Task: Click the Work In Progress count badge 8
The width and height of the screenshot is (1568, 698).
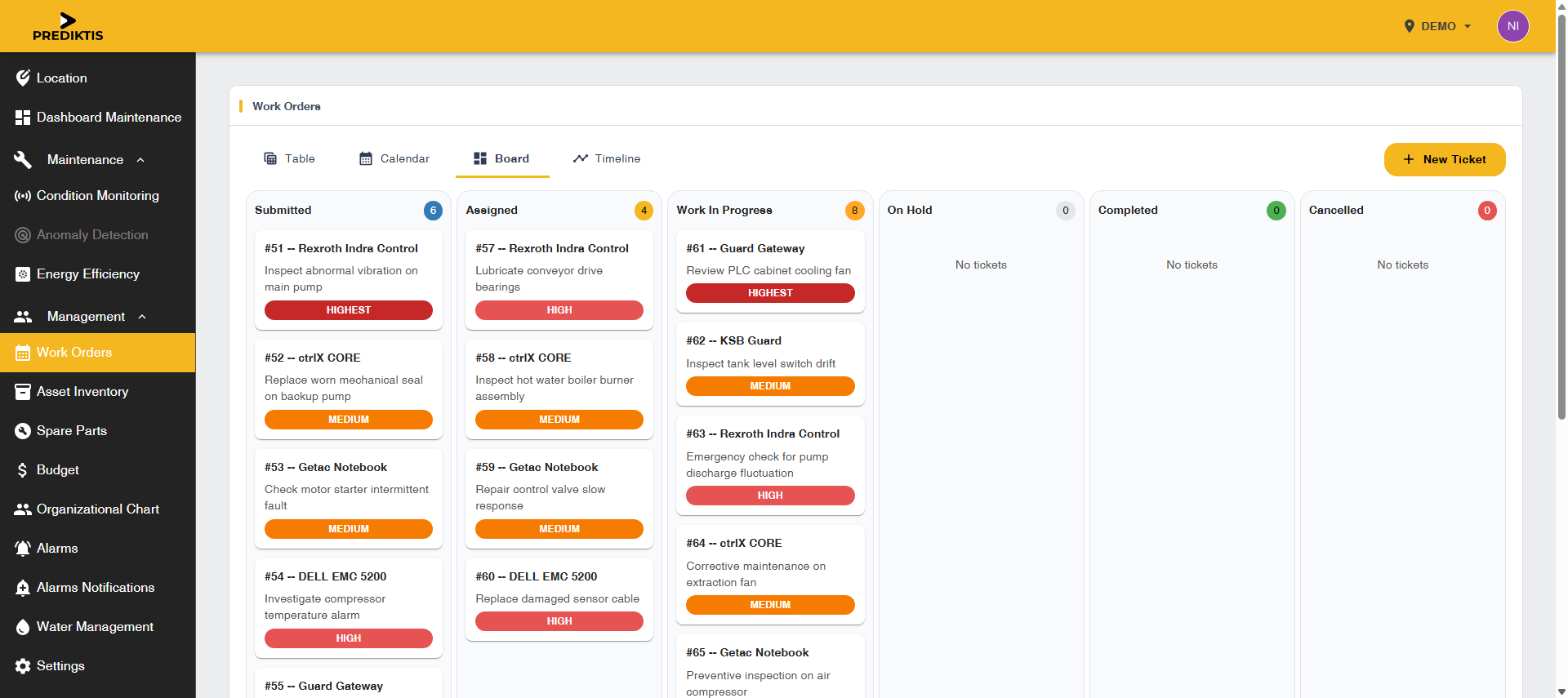Action: (854, 211)
